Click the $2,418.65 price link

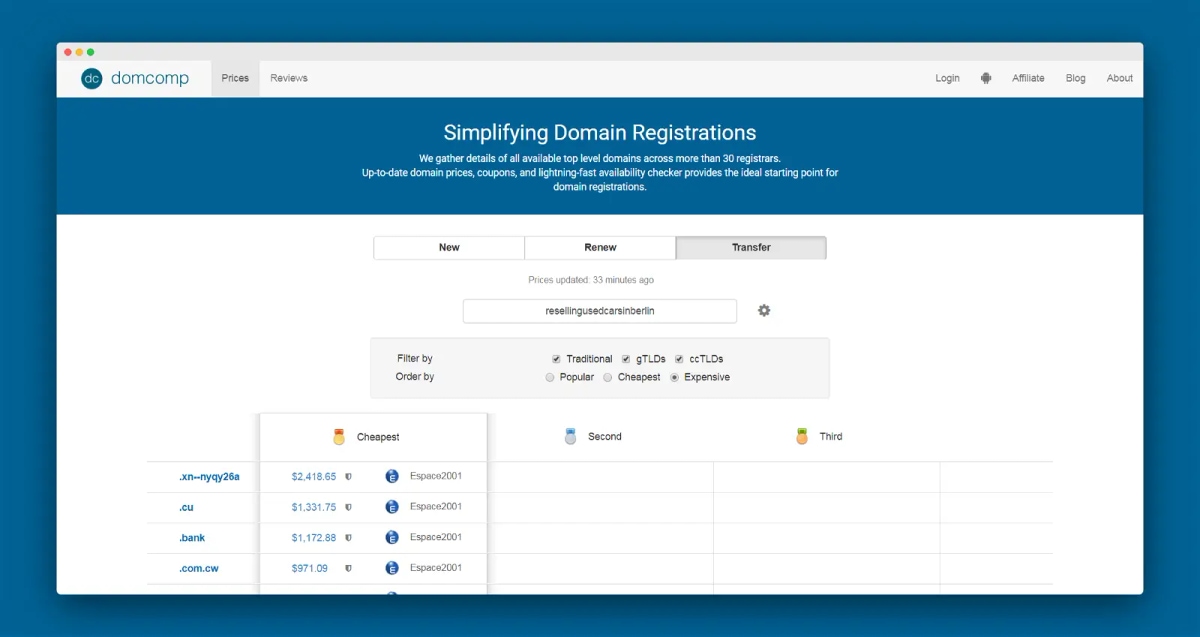pyautogui.click(x=314, y=477)
